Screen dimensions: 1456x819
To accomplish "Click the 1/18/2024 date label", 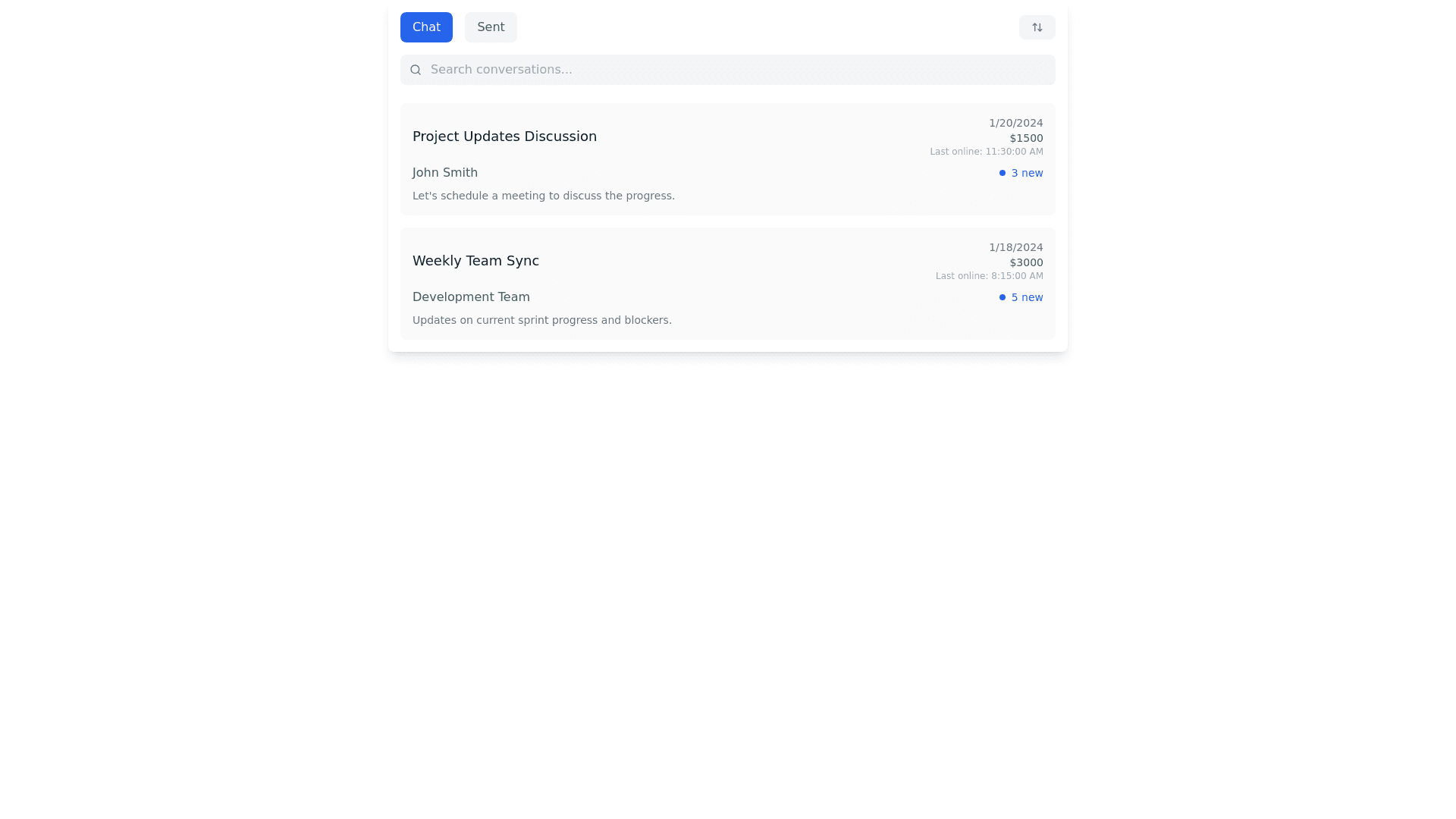I will 1015,247.
